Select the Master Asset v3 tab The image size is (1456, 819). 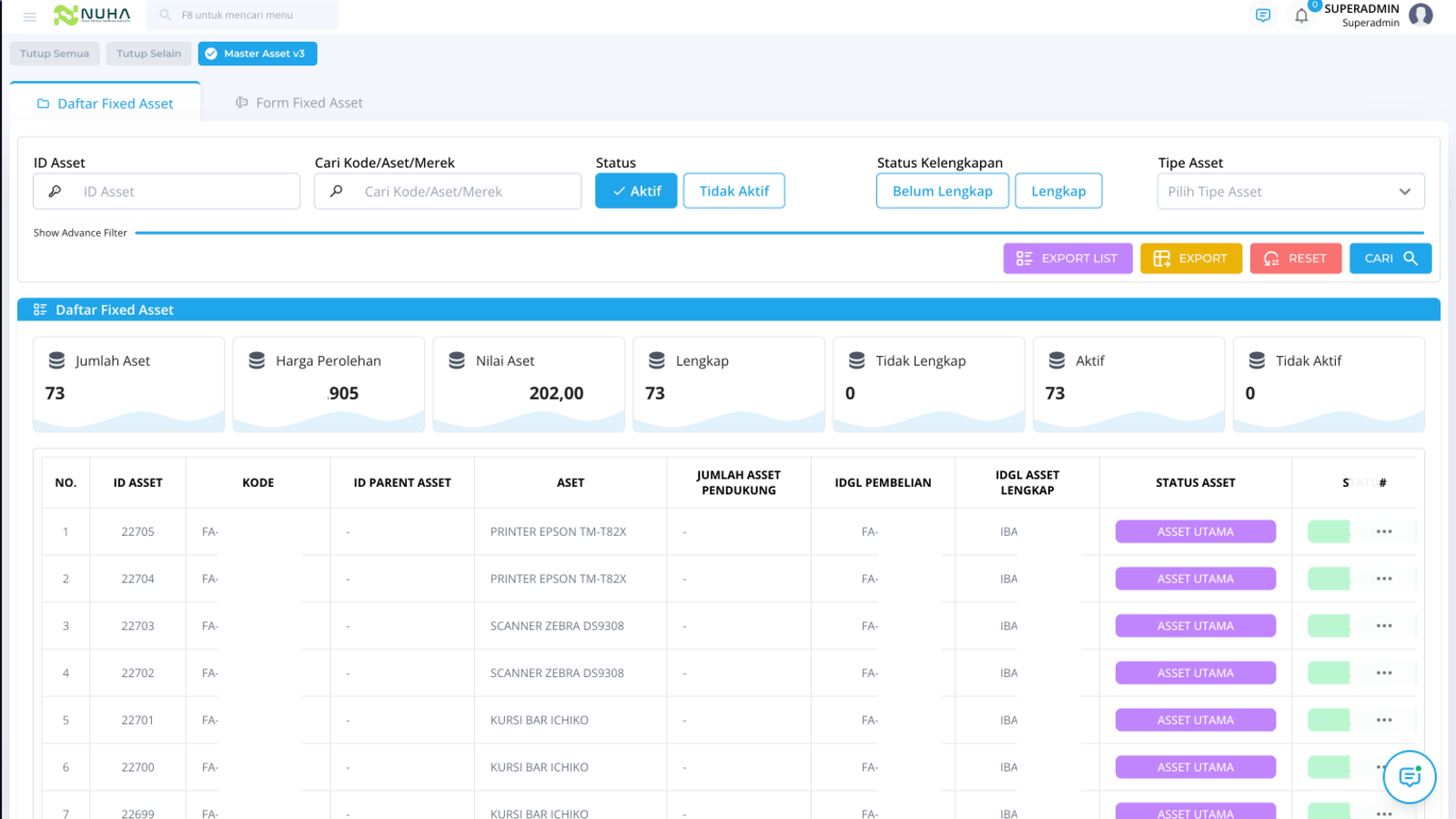pos(258,54)
